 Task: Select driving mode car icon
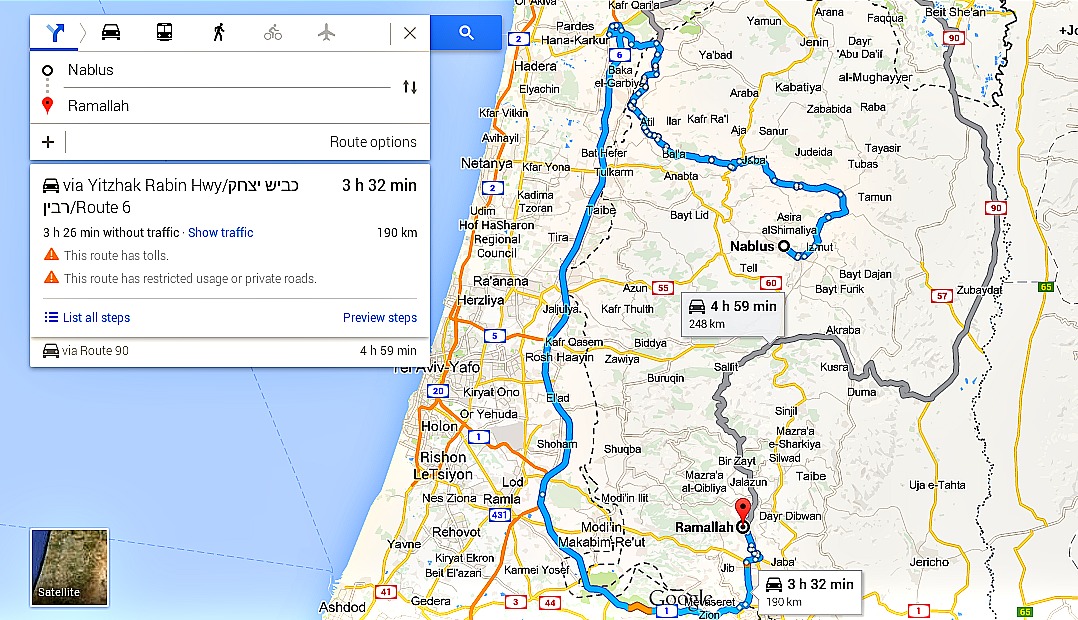click(111, 32)
